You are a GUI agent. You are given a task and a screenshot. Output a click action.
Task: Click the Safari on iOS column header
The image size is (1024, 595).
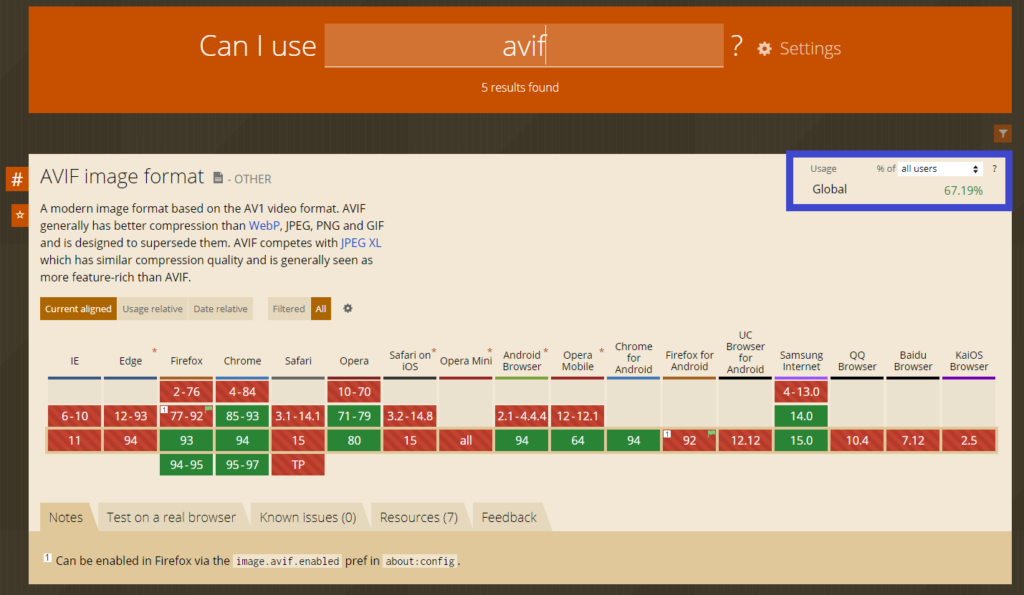pyautogui.click(x=409, y=361)
